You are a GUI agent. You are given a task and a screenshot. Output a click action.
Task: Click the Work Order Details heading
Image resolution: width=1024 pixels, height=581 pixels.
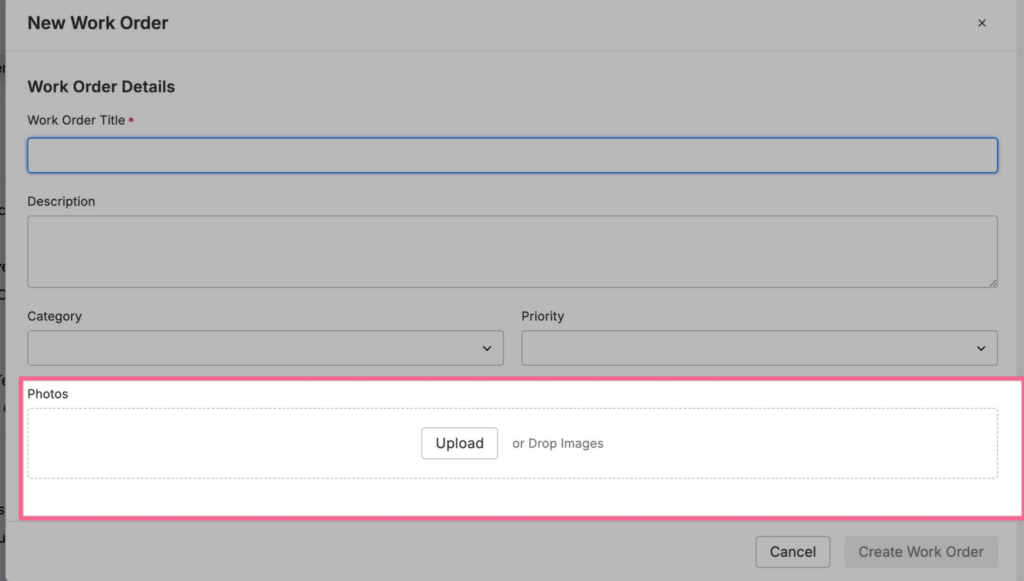point(101,87)
